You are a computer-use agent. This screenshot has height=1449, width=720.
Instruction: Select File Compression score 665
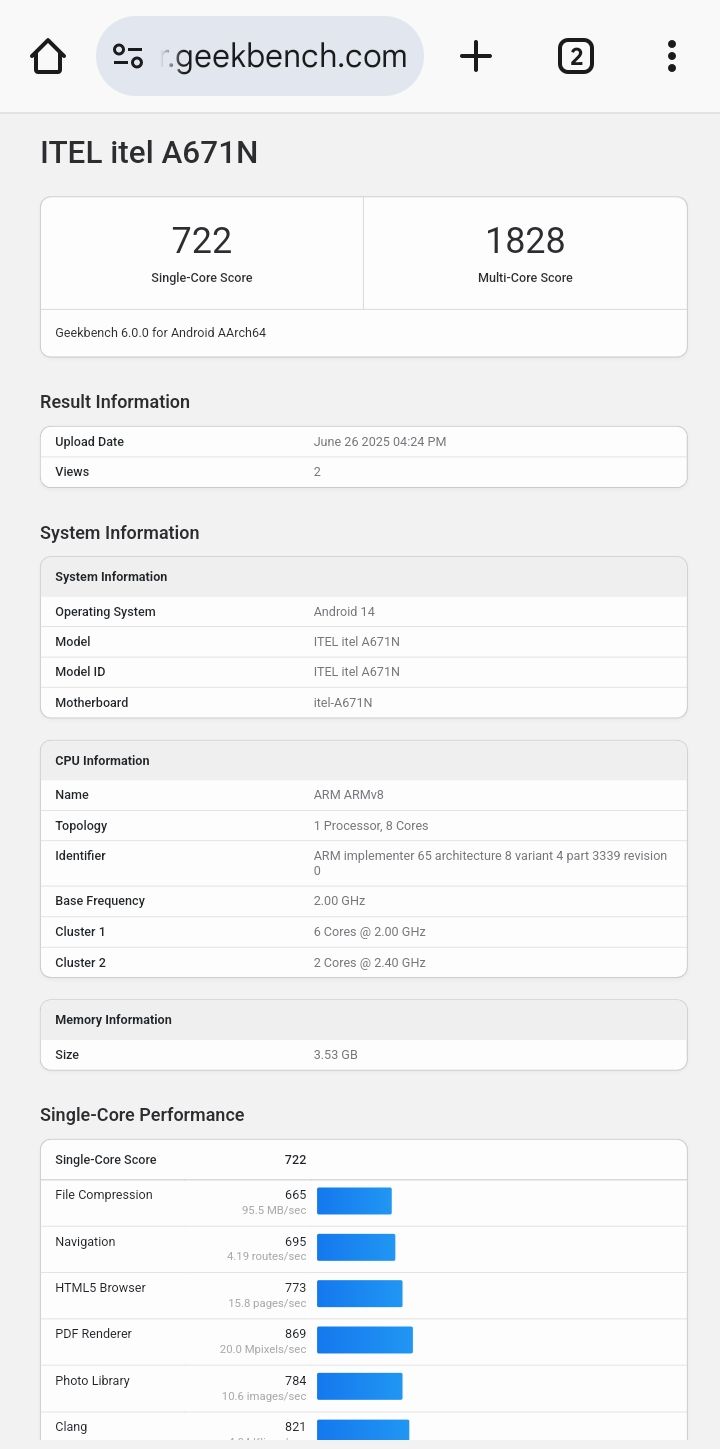(x=295, y=1195)
